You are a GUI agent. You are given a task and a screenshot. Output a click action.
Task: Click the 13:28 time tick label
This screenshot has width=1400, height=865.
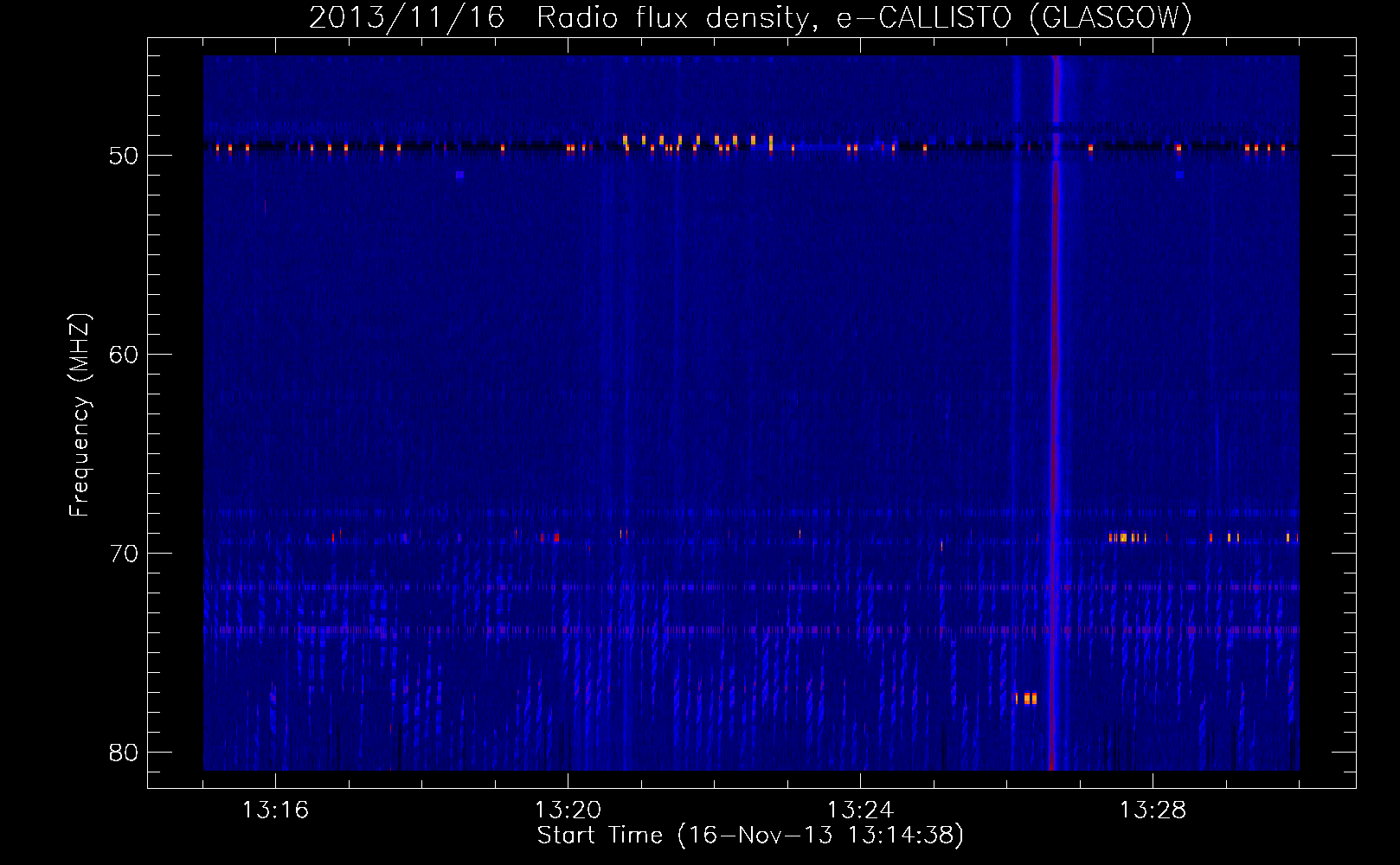click(1153, 811)
